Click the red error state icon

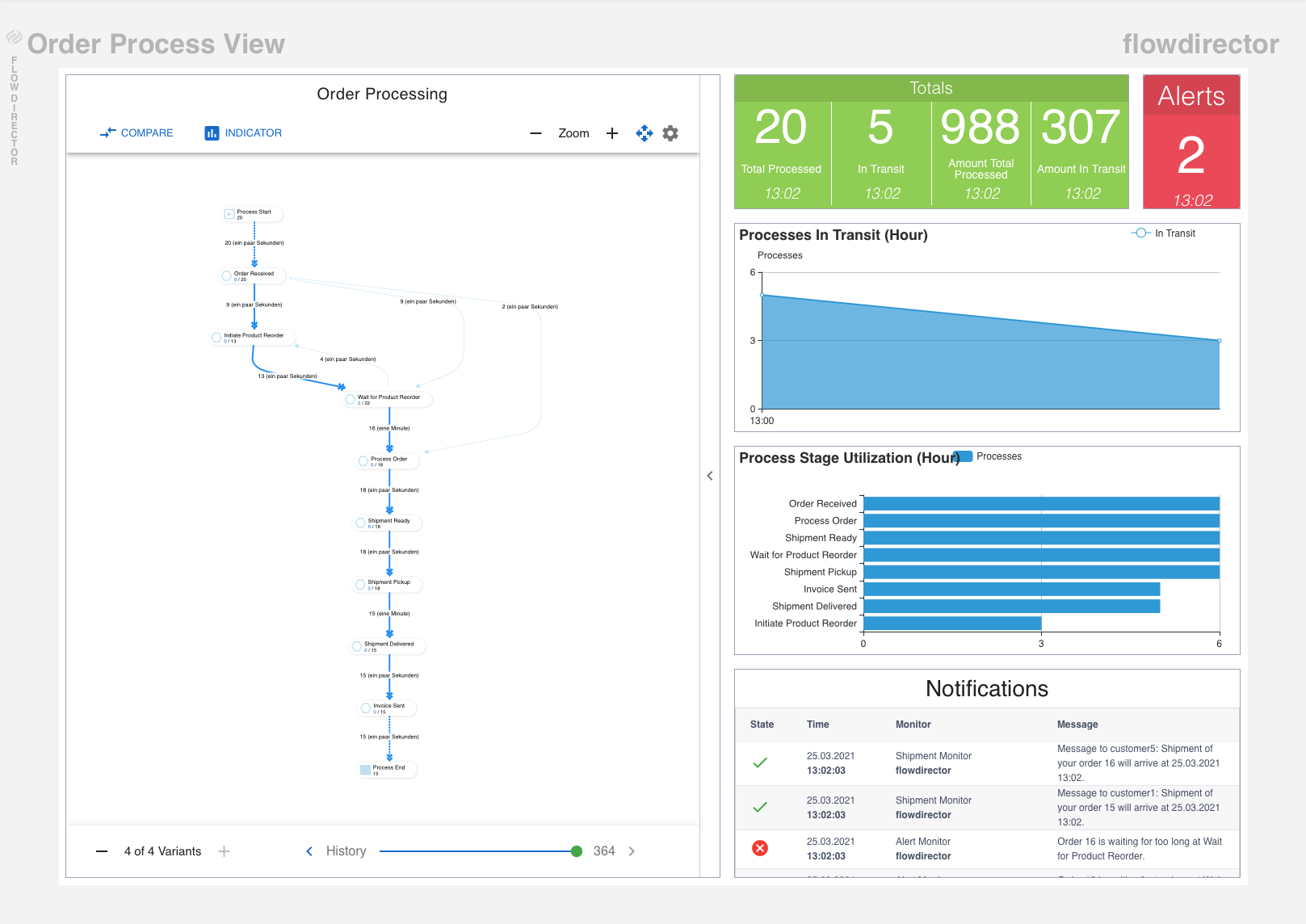click(760, 848)
